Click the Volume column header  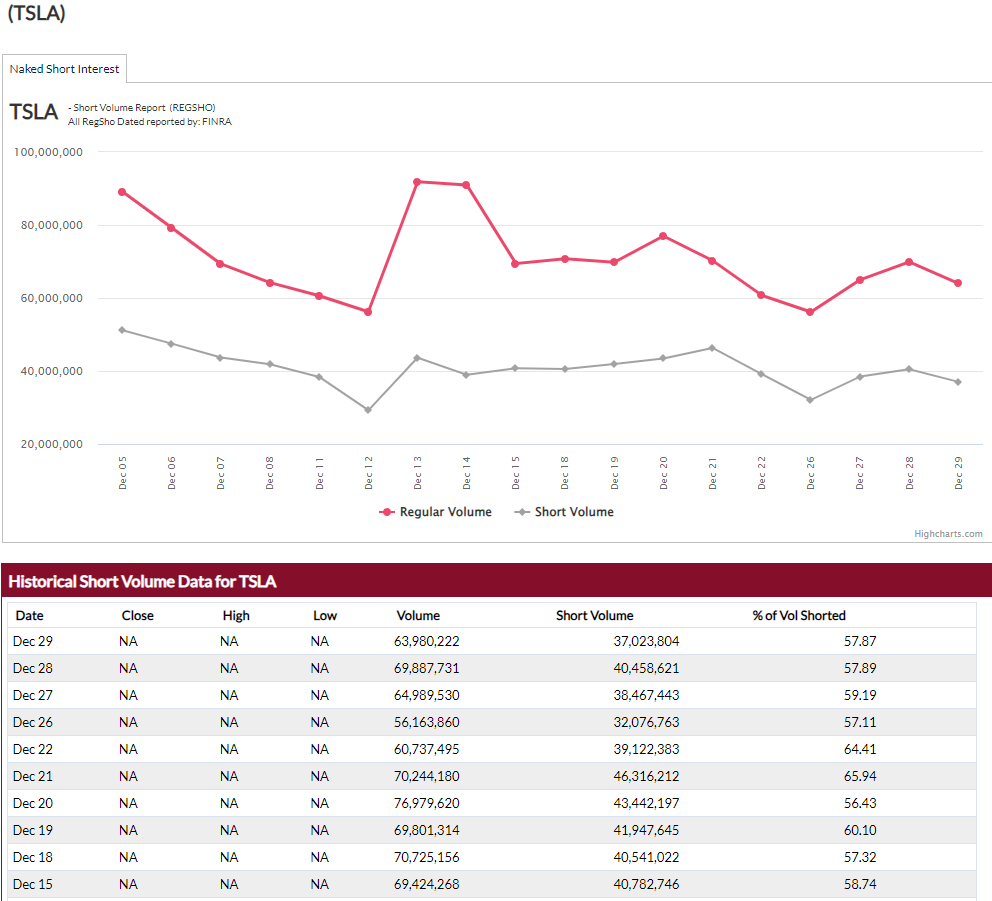point(418,616)
